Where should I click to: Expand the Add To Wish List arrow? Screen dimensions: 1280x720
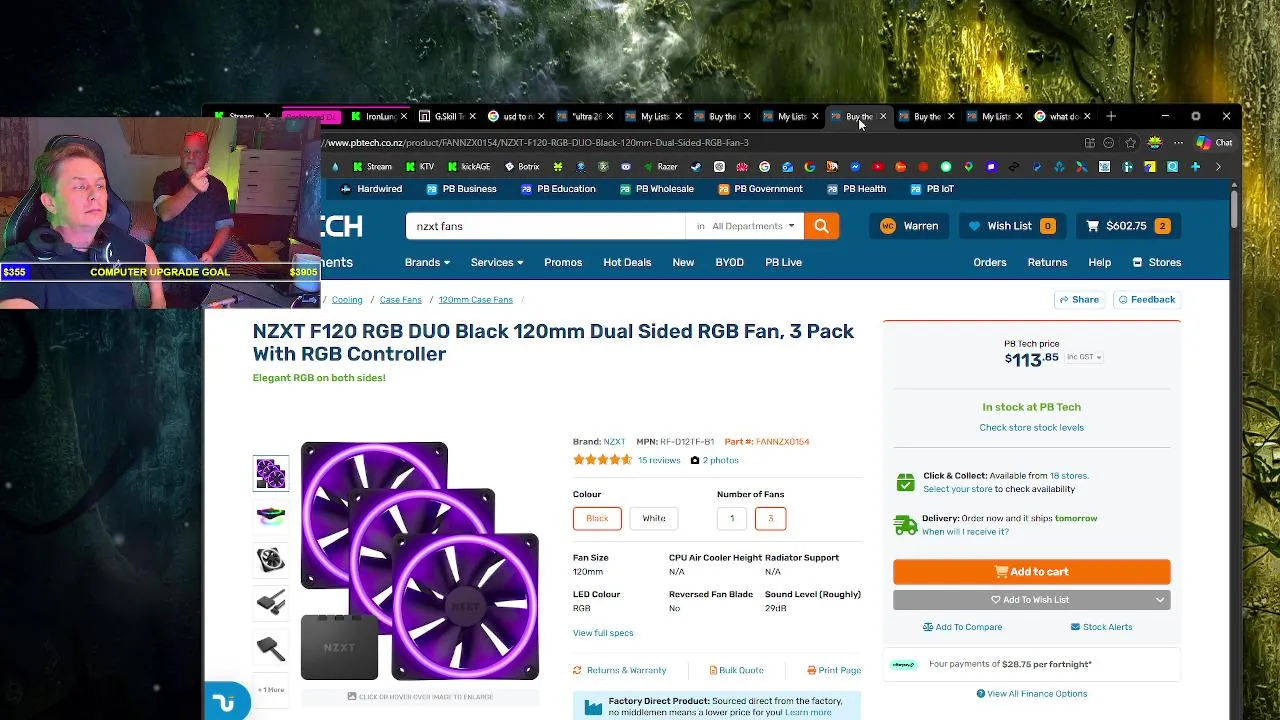1160,600
